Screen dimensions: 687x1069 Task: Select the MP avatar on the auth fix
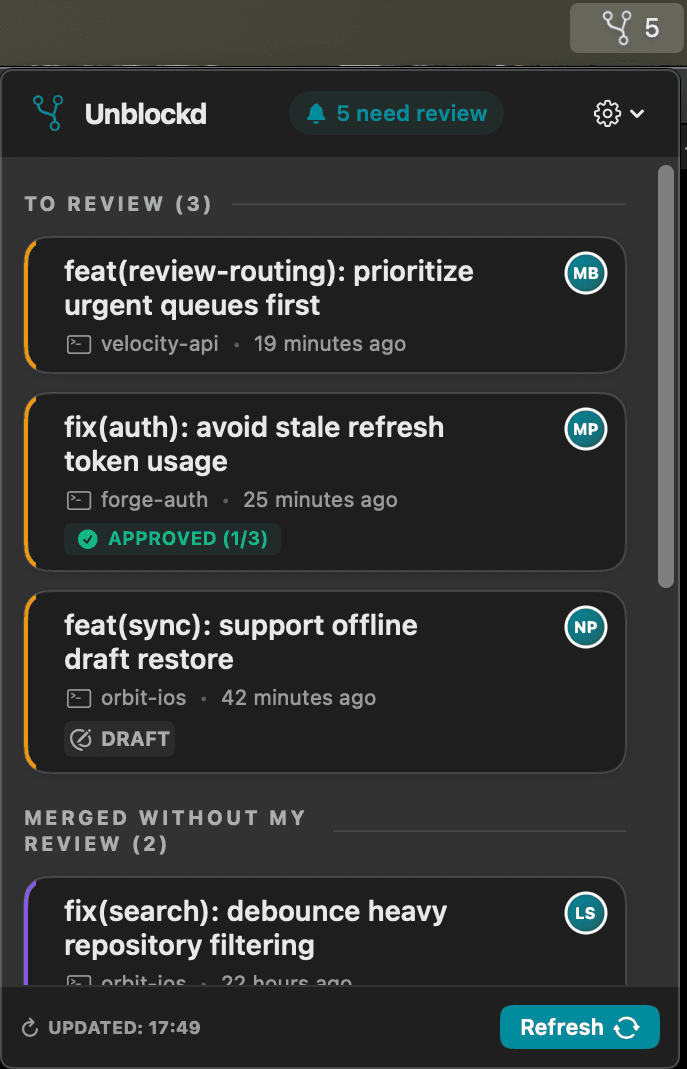tap(586, 429)
